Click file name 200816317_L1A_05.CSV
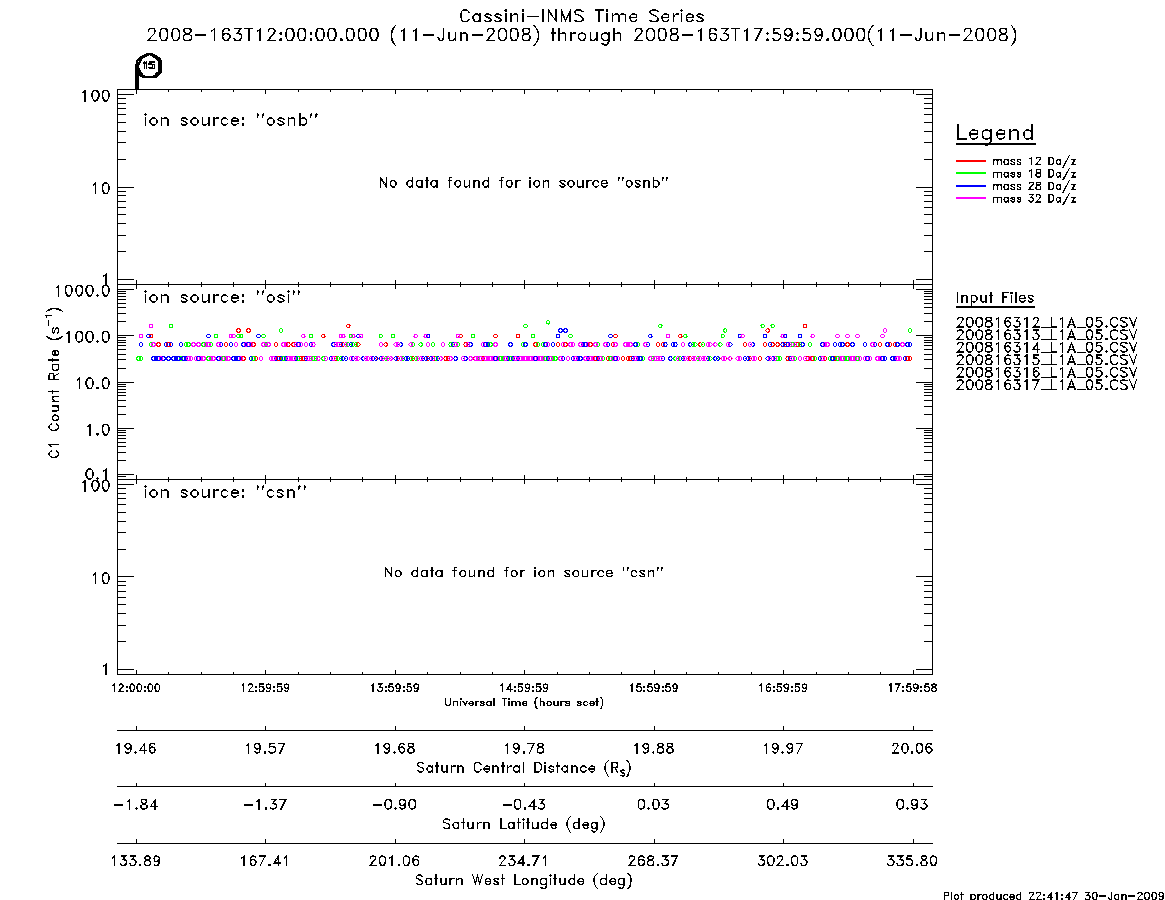The height and width of the screenshot is (900, 1165). point(1046,386)
